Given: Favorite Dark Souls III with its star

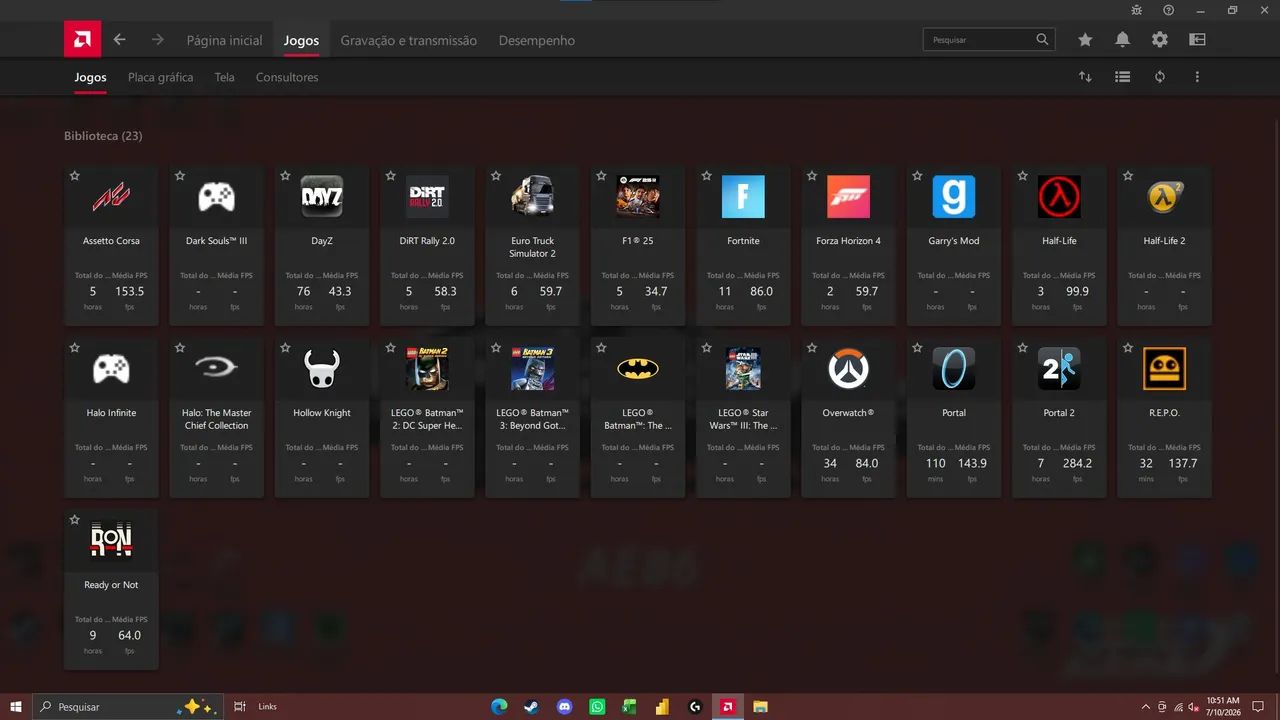Looking at the screenshot, I should tap(180, 176).
